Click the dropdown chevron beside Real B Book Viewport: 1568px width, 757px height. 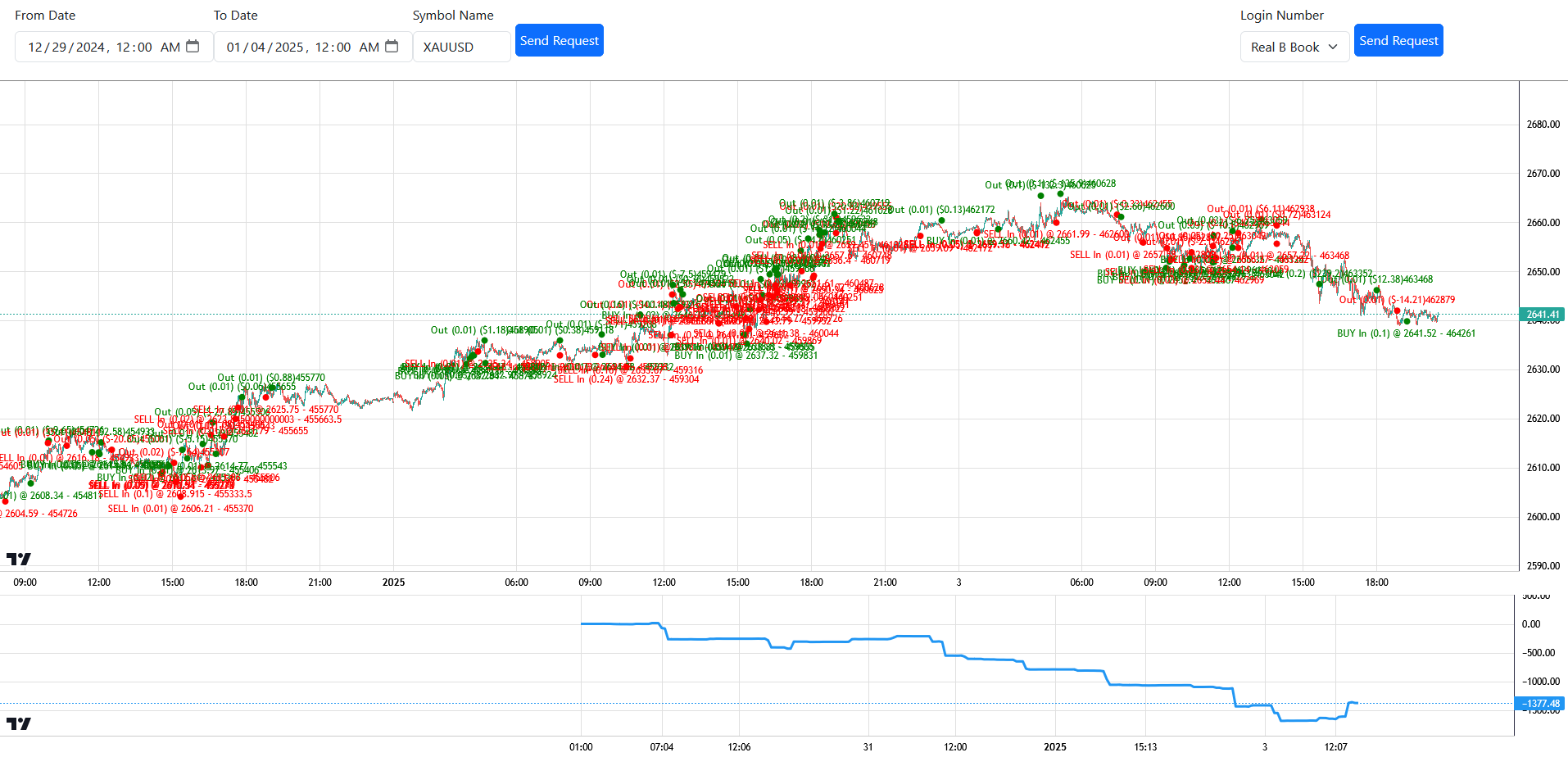pos(1333,47)
